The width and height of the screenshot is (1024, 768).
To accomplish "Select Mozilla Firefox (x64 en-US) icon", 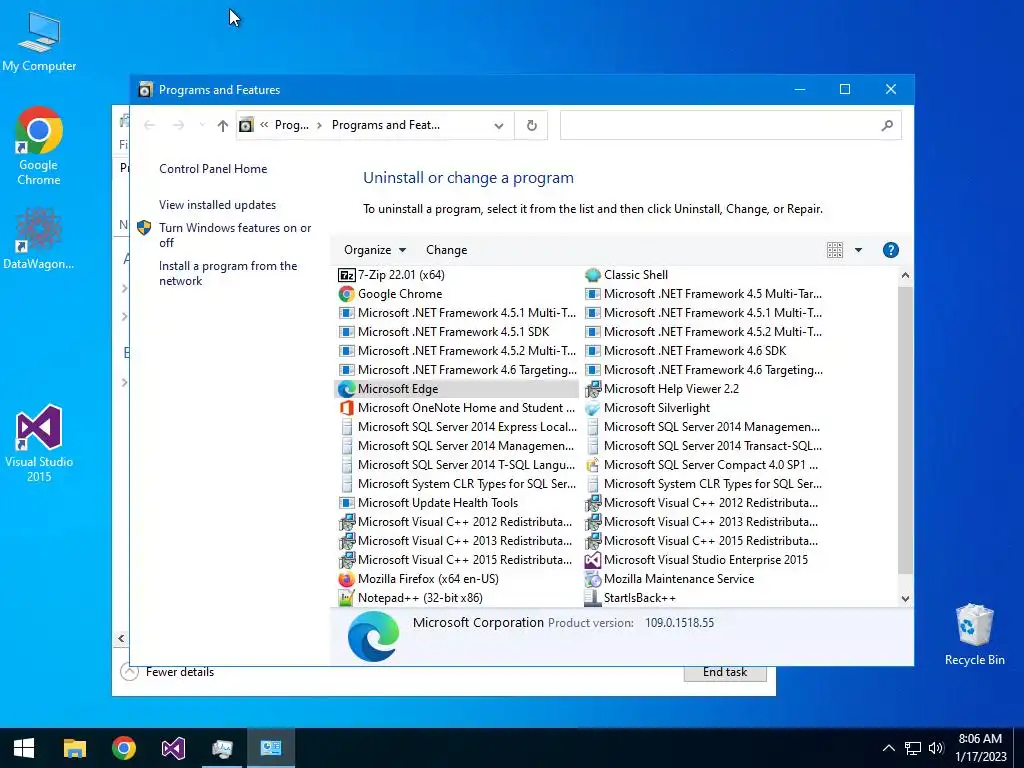I will pyautogui.click(x=347, y=579).
